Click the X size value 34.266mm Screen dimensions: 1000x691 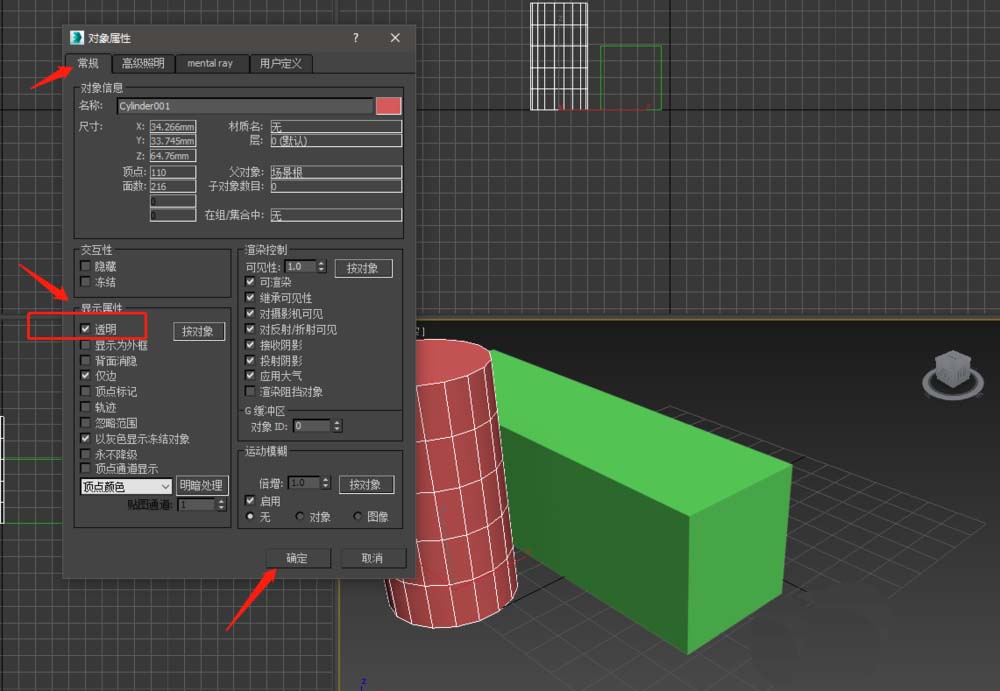click(173, 126)
